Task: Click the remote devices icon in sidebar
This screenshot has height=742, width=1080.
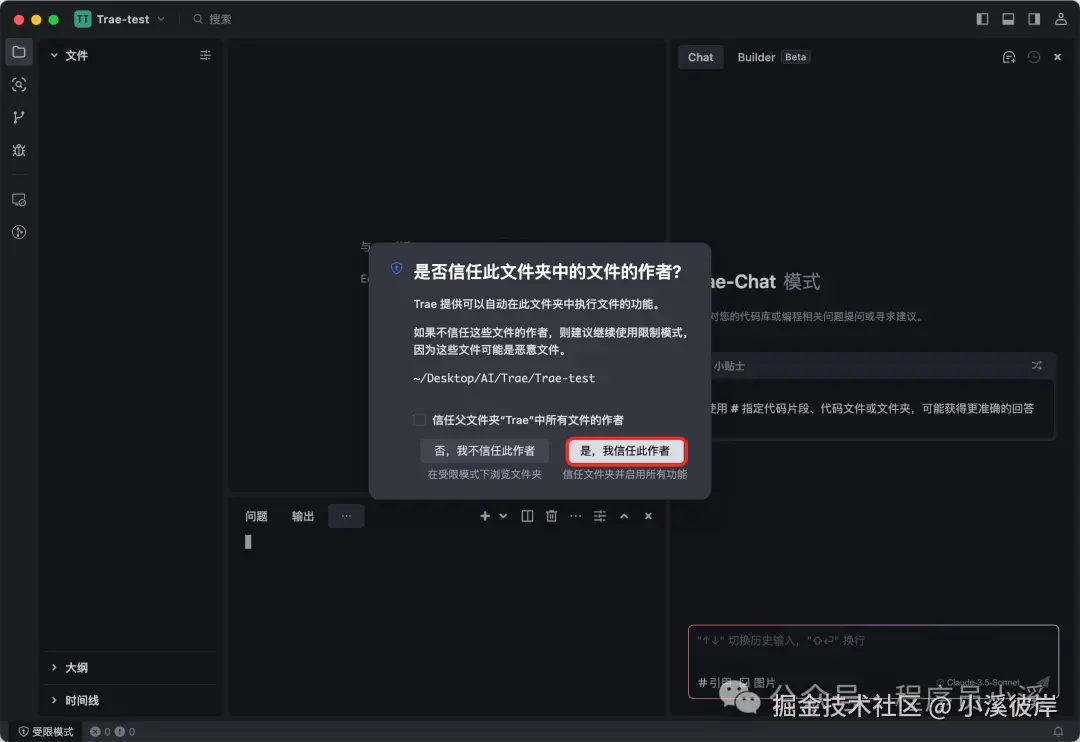Action: [x=18, y=199]
